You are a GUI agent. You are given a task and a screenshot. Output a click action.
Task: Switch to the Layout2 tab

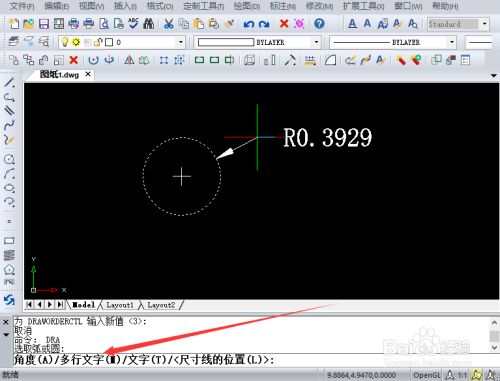click(161, 305)
